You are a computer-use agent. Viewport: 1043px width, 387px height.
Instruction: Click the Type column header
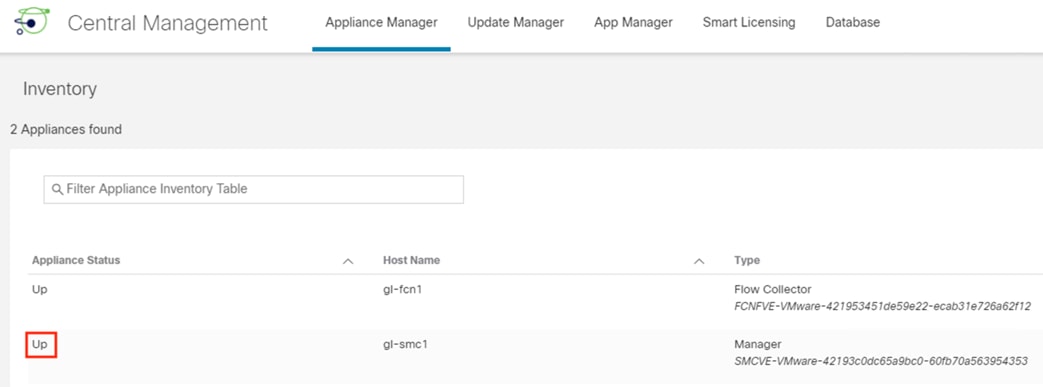747,260
